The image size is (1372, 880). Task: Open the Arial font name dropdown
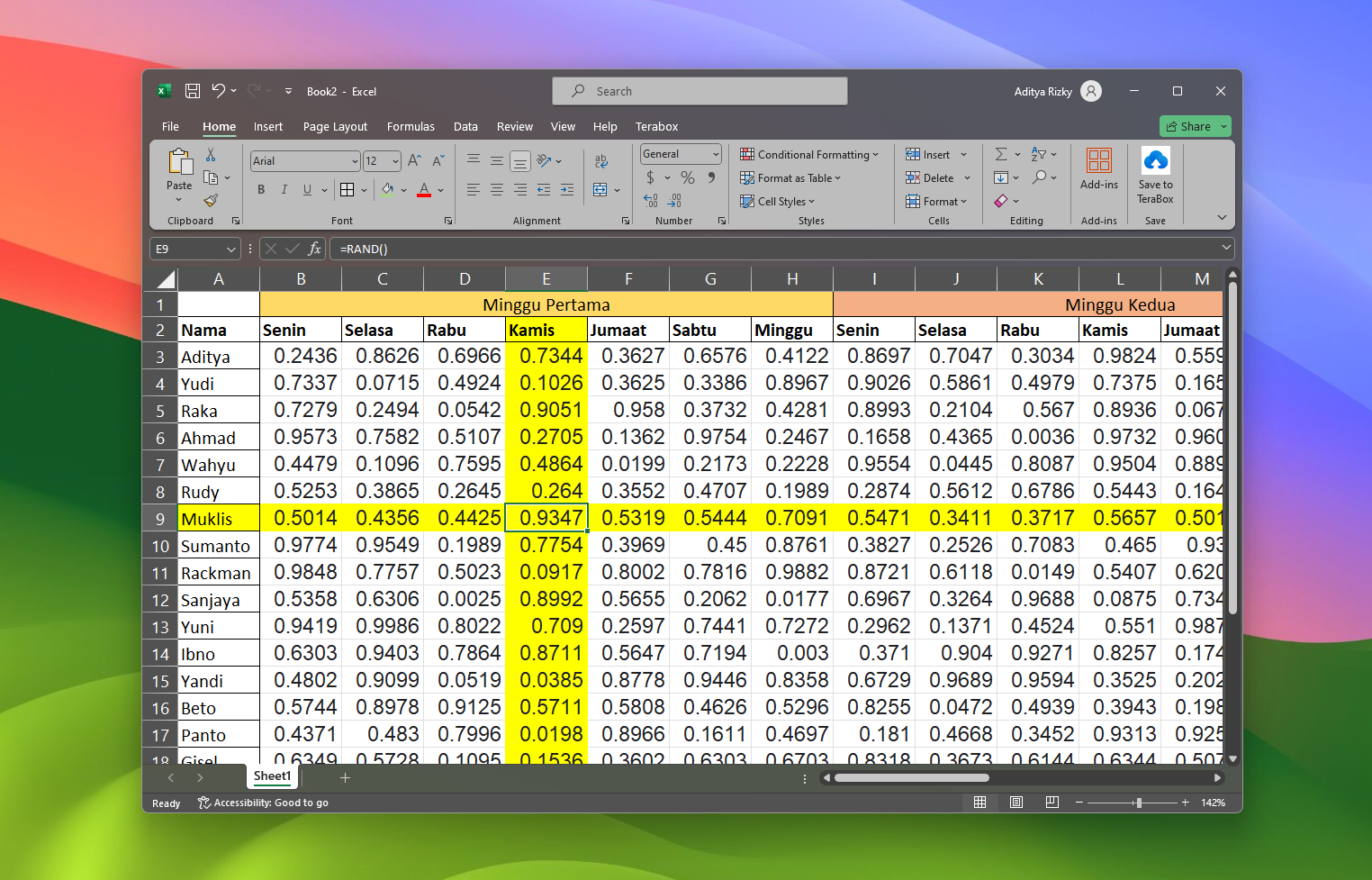[355, 161]
